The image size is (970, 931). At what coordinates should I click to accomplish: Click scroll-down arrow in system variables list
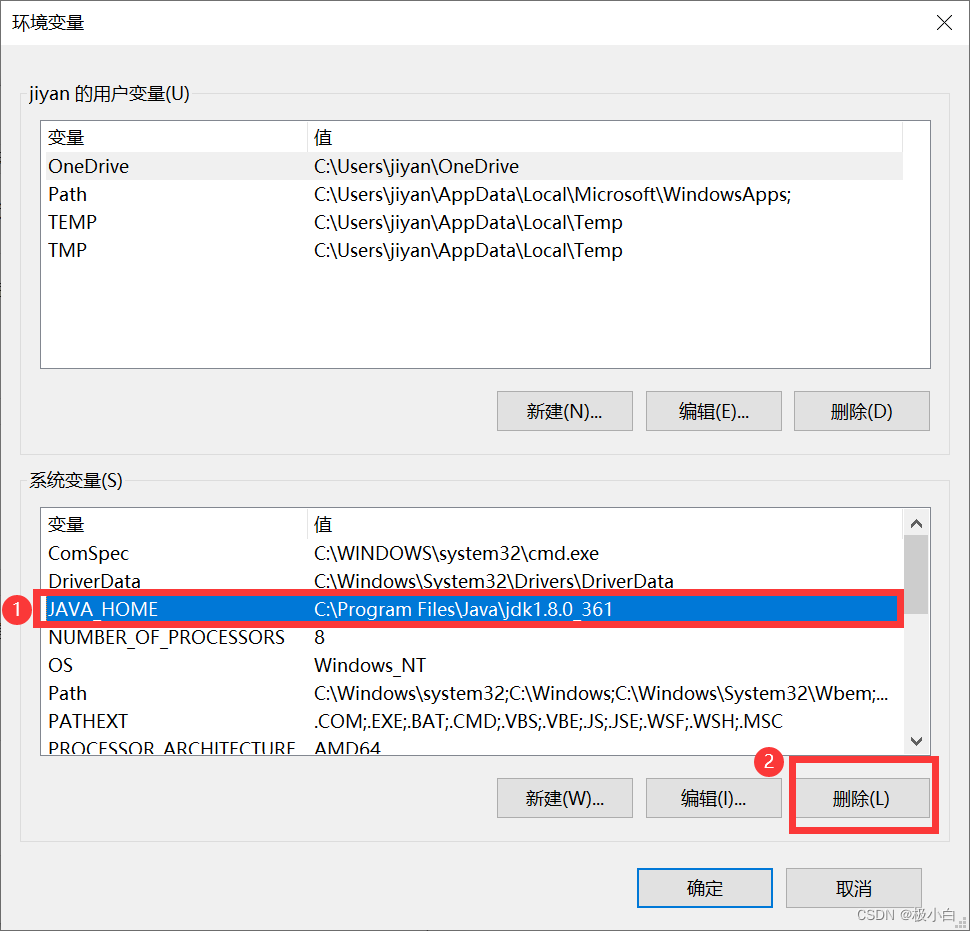(916, 740)
